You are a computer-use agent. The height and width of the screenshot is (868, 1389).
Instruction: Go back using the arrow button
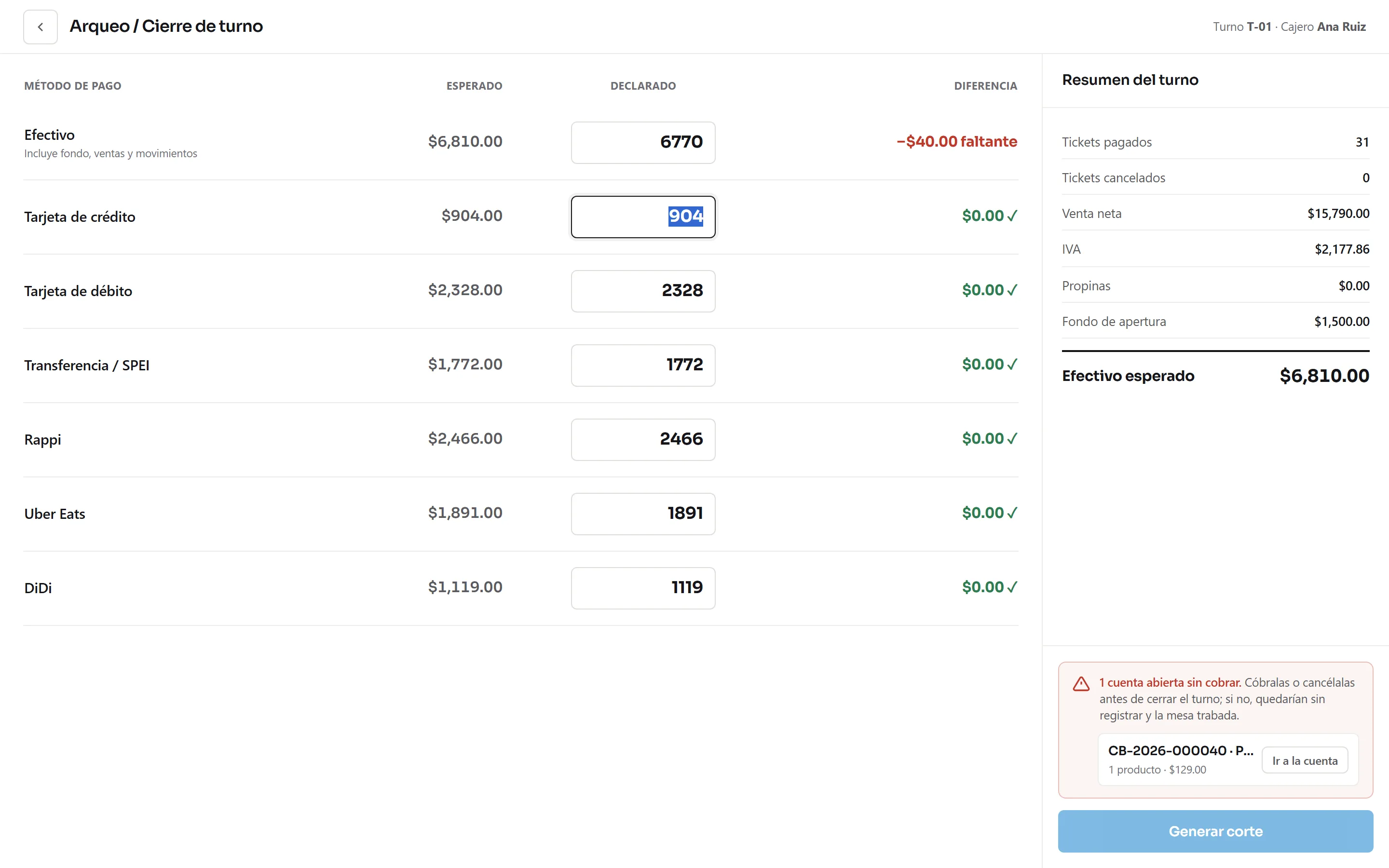tap(40, 27)
